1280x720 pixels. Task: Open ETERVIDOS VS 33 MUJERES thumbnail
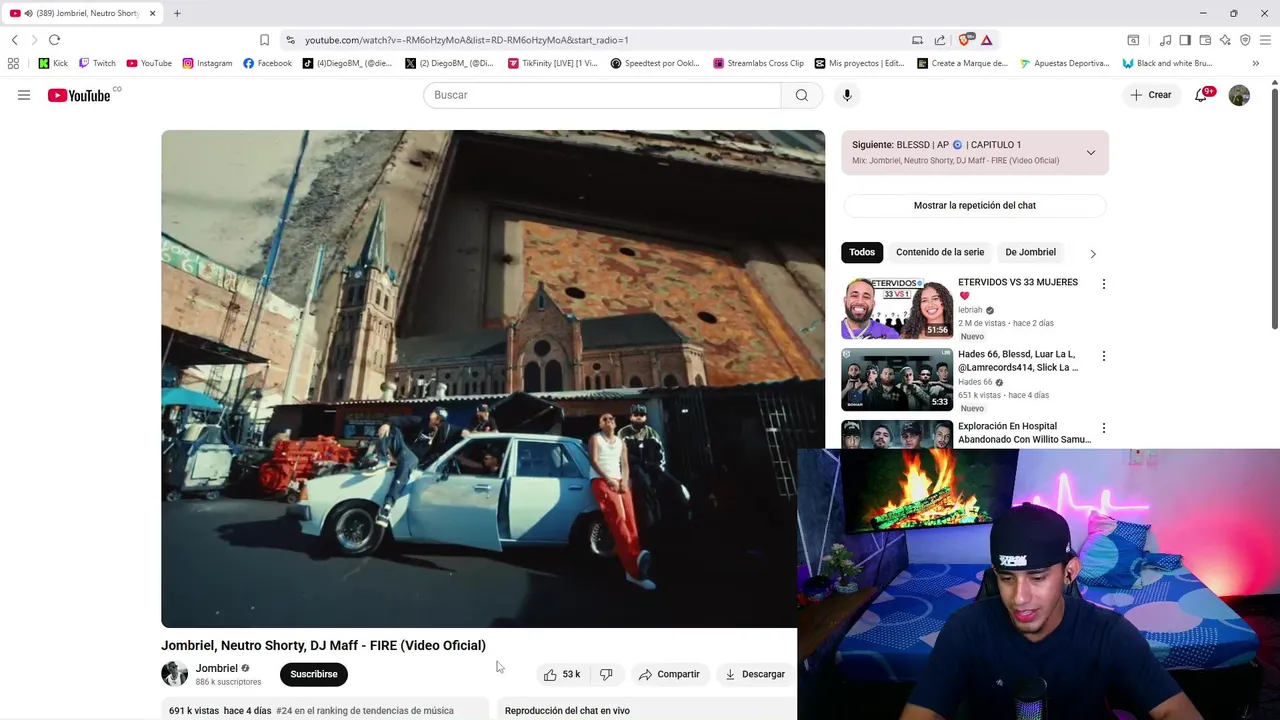click(897, 308)
